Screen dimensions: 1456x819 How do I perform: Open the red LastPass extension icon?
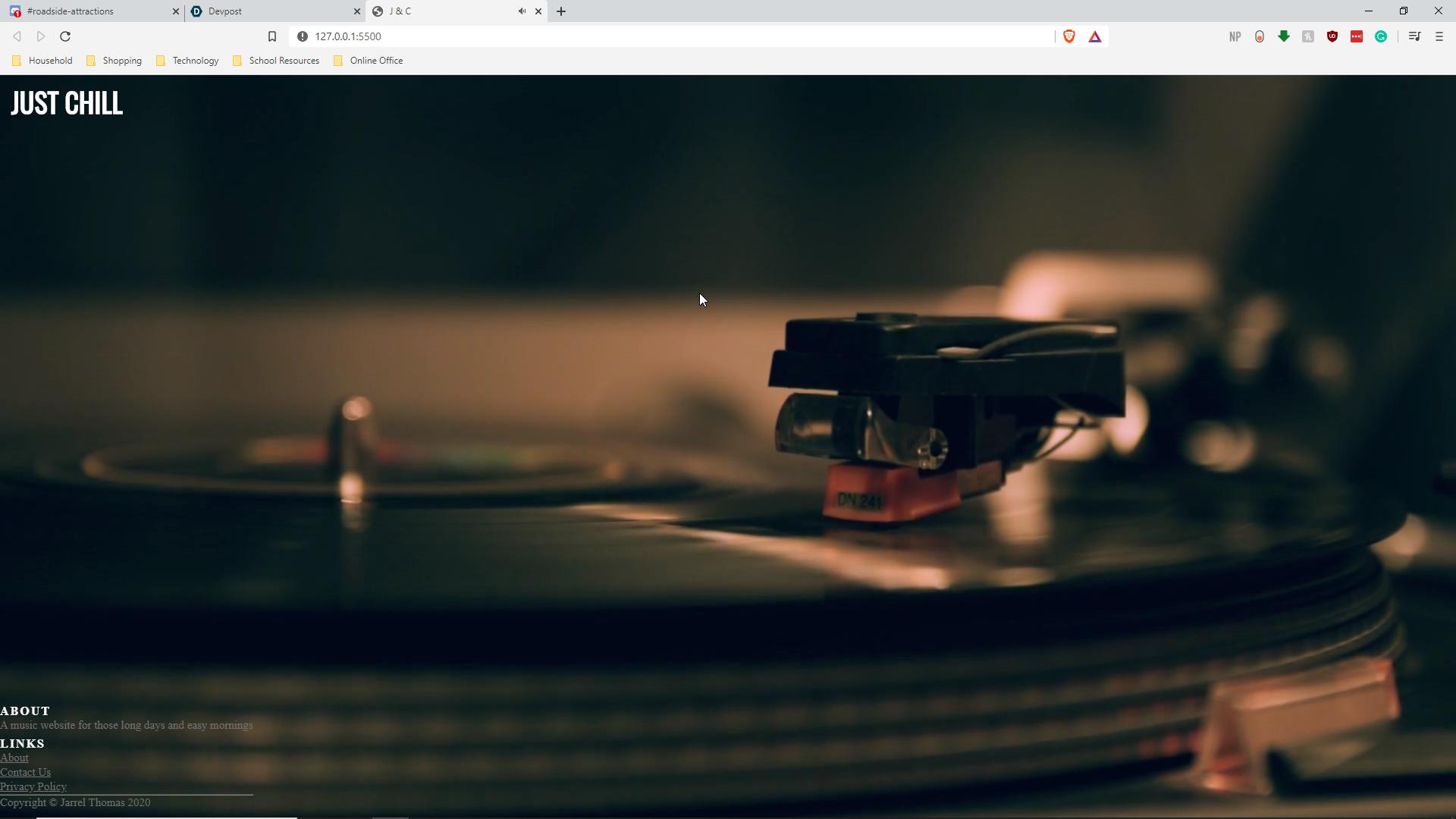coord(1357,36)
